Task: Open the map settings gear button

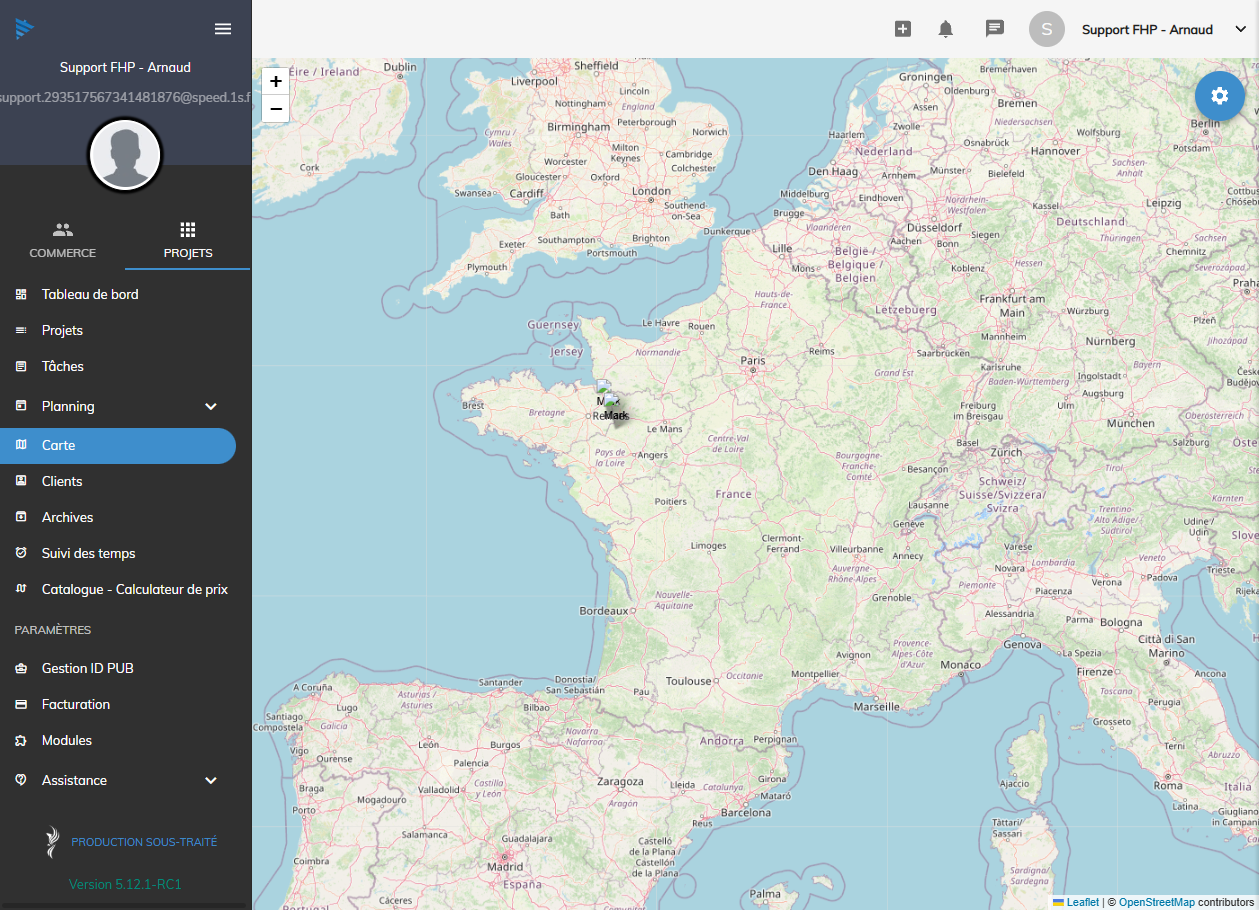Action: 1219,96
